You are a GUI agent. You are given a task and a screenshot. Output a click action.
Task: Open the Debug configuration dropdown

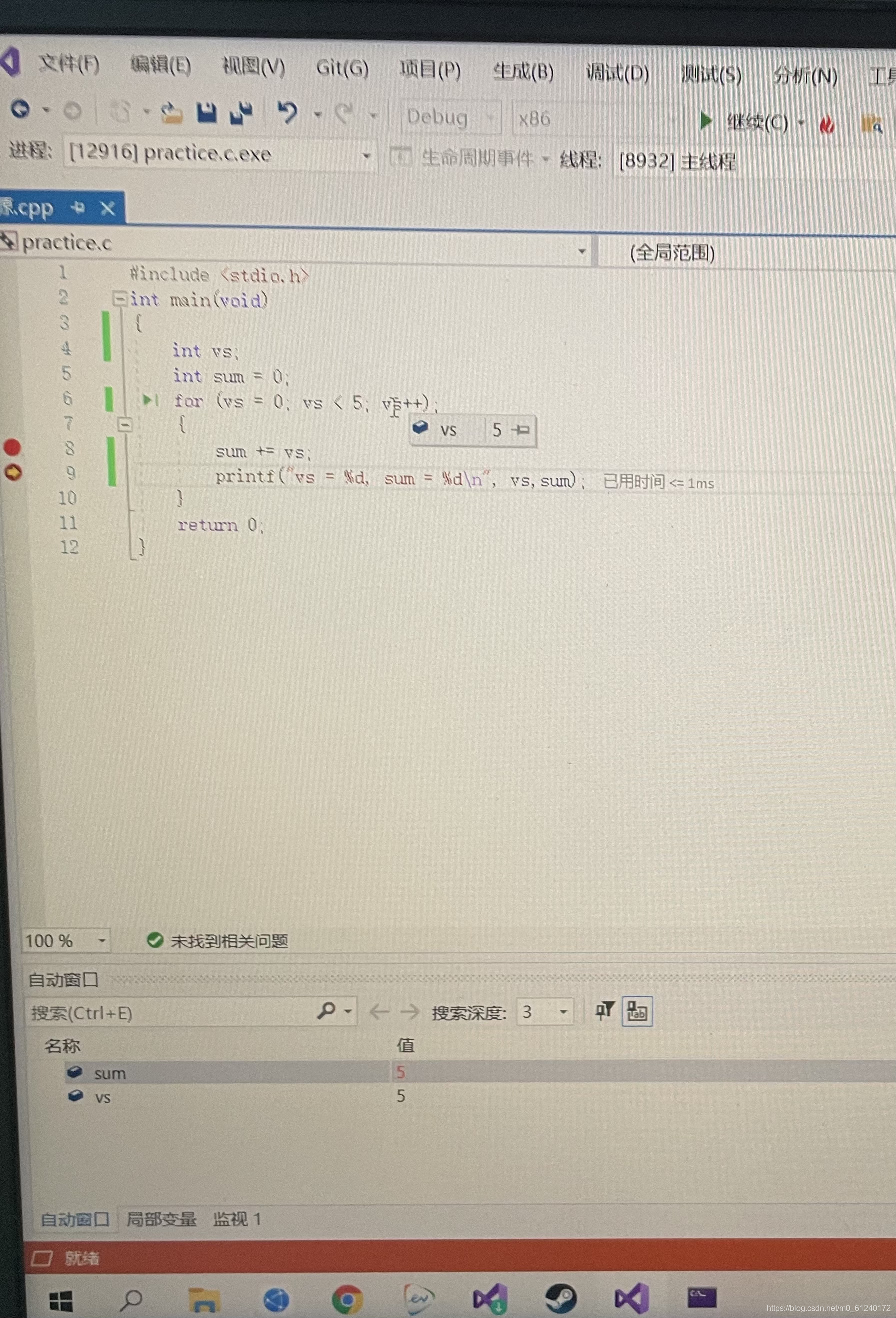[491, 118]
